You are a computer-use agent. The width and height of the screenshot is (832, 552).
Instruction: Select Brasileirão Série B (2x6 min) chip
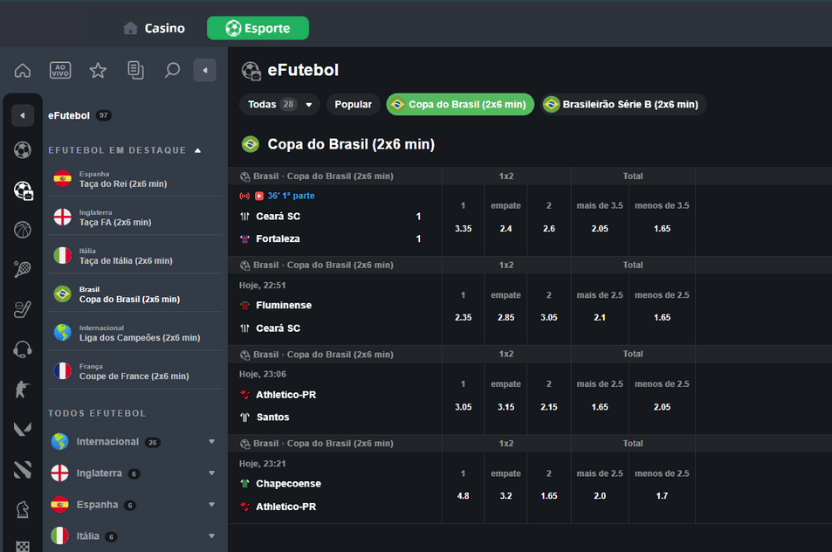623,105
